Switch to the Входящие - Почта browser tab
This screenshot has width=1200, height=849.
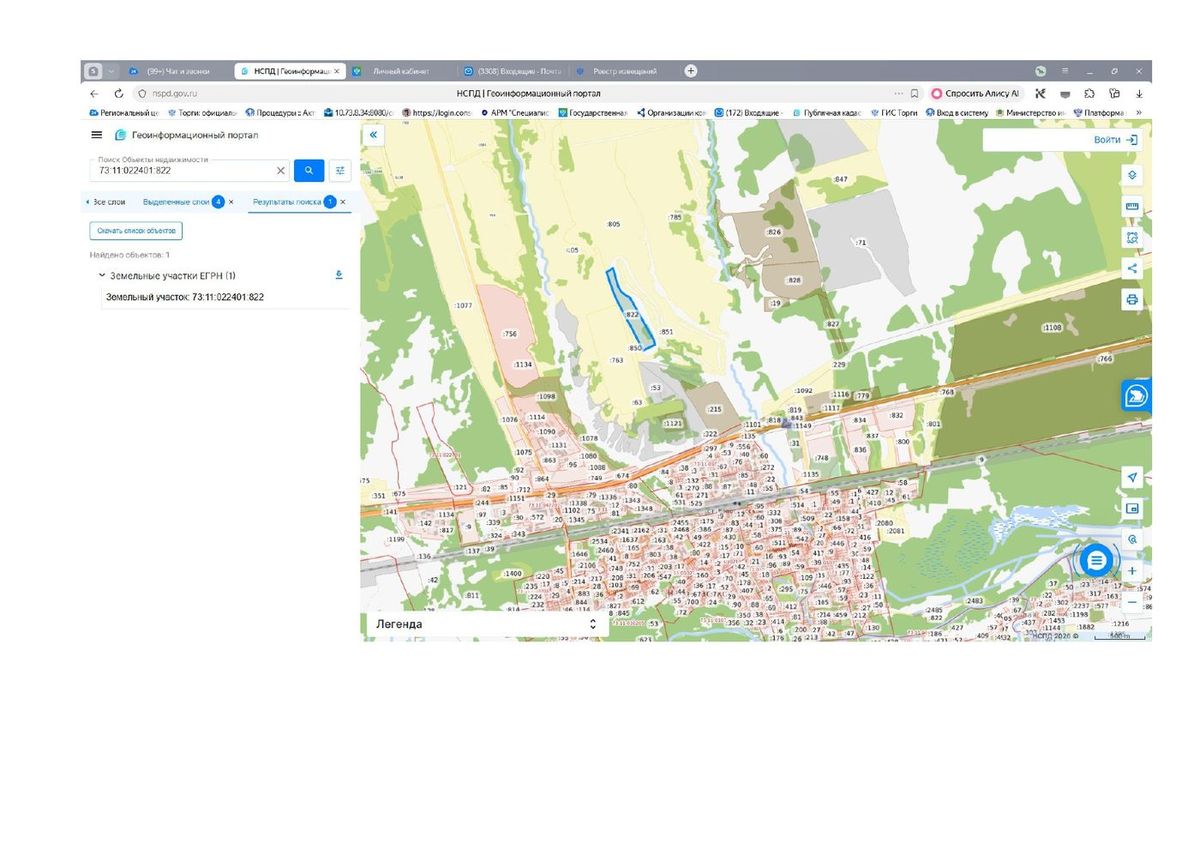[x=512, y=72]
